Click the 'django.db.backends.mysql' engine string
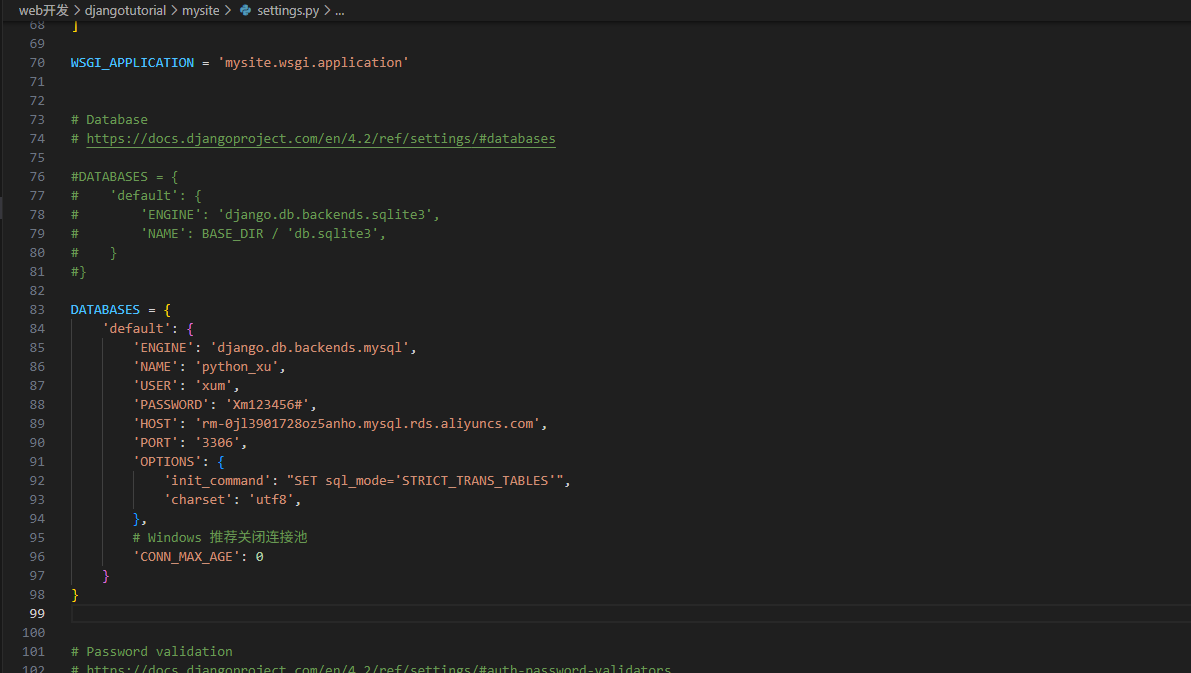Image resolution: width=1191 pixels, height=673 pixels. (312, 348)
